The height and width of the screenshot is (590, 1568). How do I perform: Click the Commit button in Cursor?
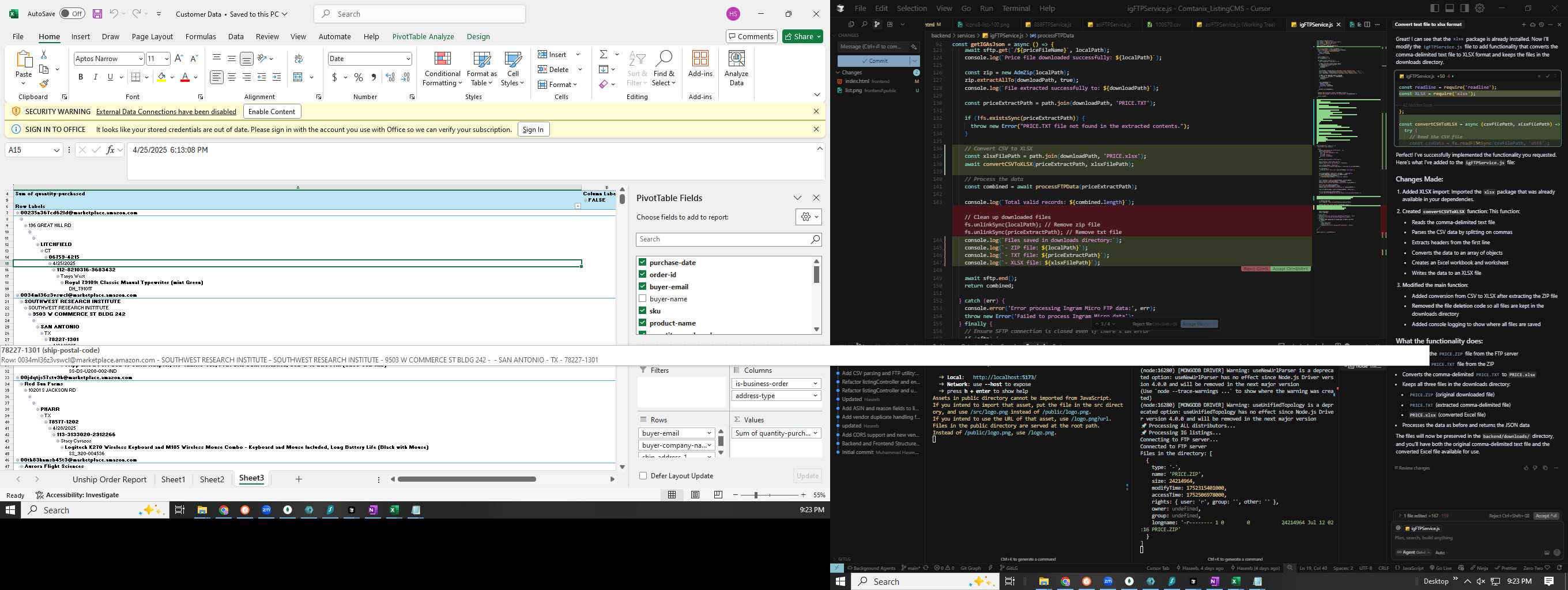(x=873, y=61)
